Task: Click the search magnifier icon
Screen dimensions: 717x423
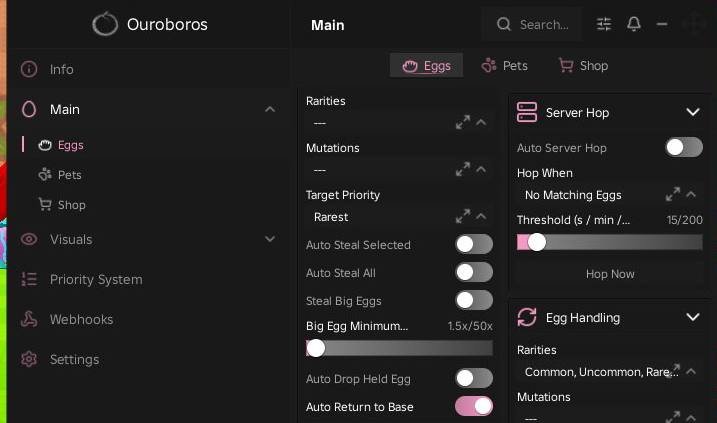Action: [x=503, y=24]
